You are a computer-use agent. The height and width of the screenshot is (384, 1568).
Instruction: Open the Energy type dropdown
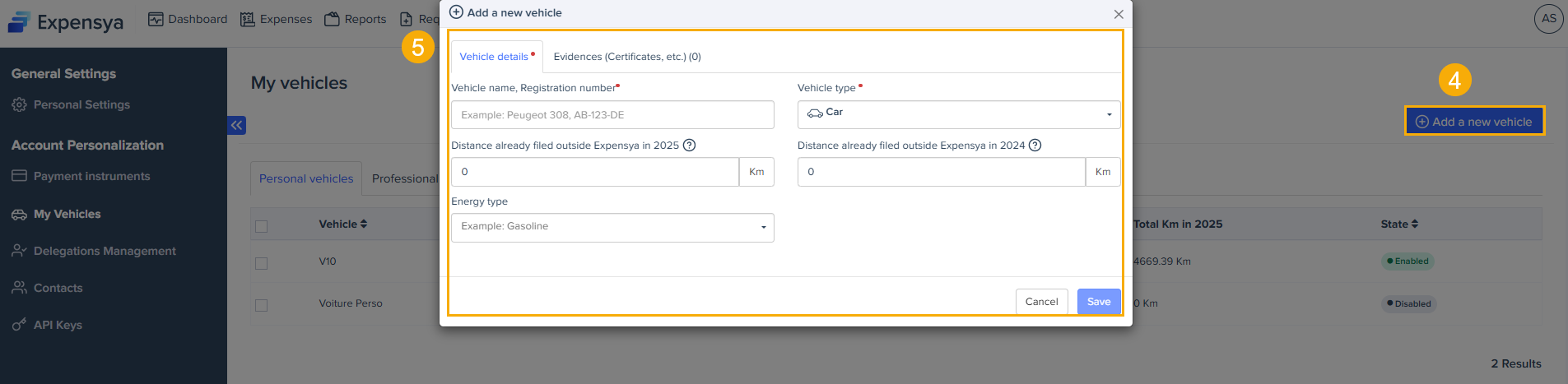click(612, 228)
